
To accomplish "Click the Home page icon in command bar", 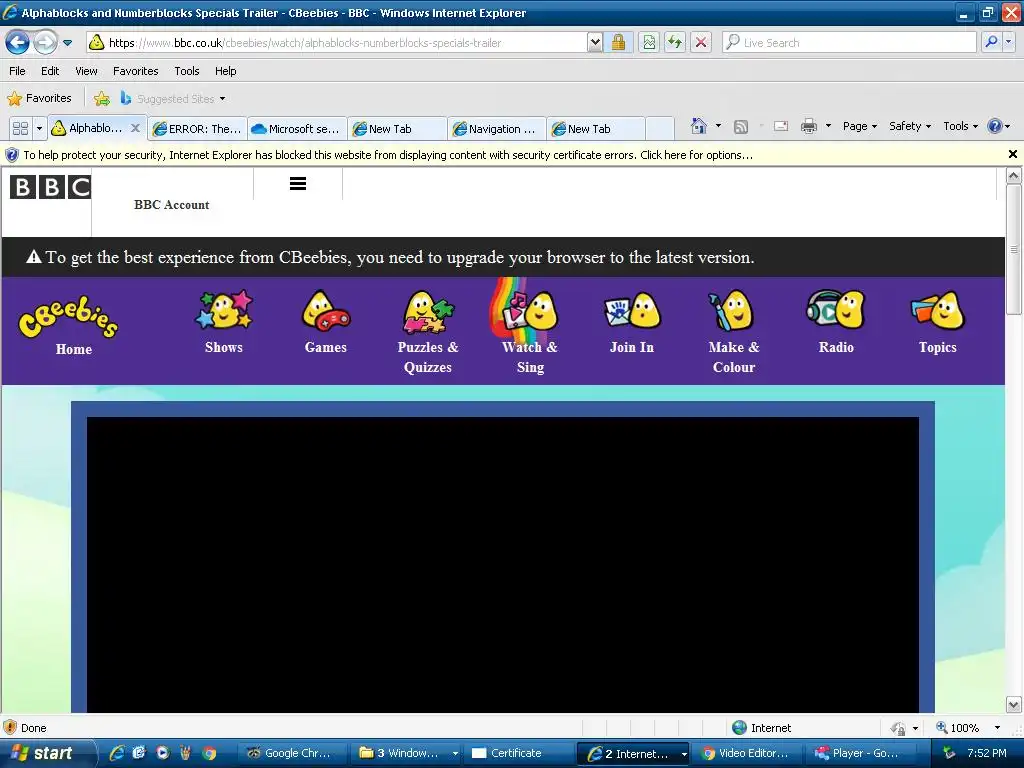I will (x=699, y=126).
